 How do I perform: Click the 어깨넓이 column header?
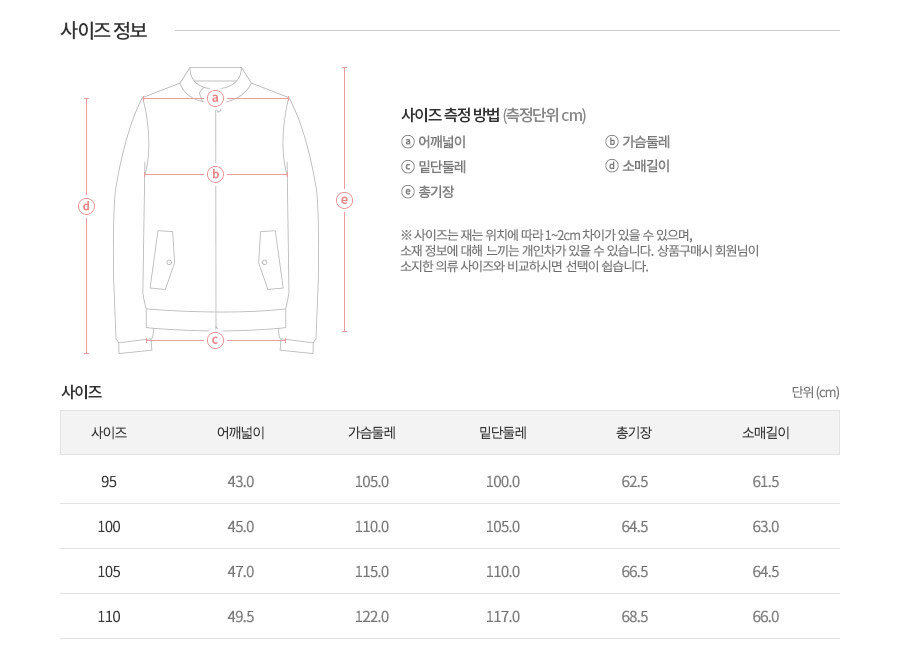tap(240, 432)
